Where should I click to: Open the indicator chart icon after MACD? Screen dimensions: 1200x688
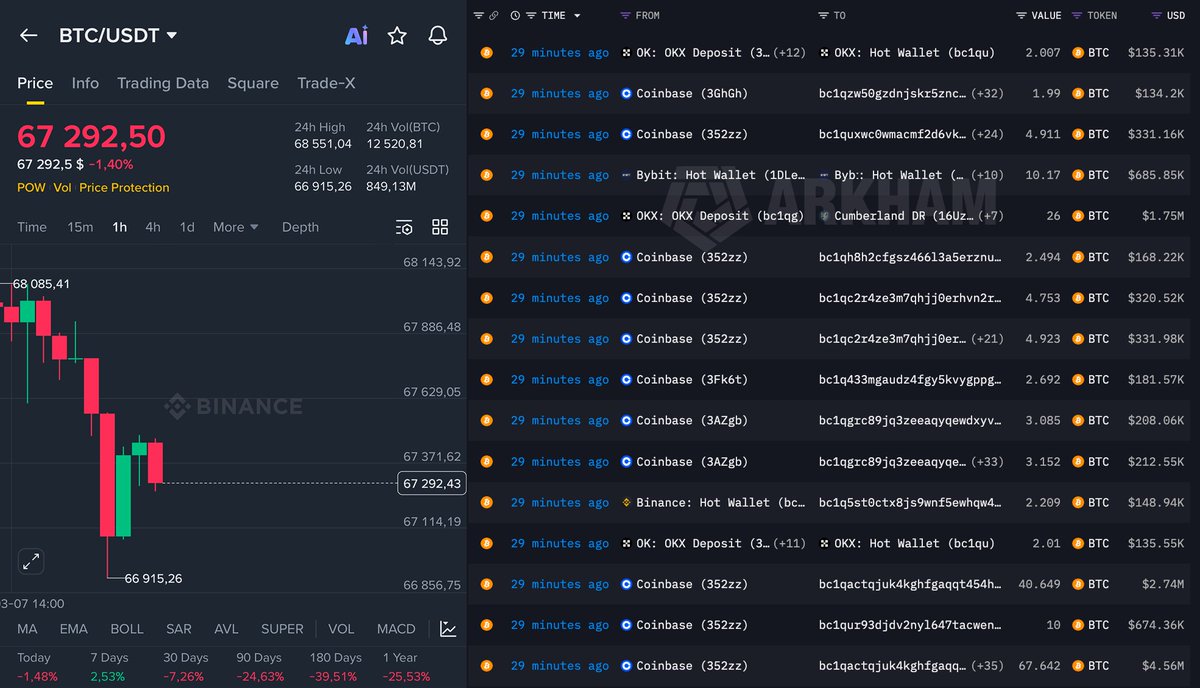pyautogui.click(x=448, y=629)
